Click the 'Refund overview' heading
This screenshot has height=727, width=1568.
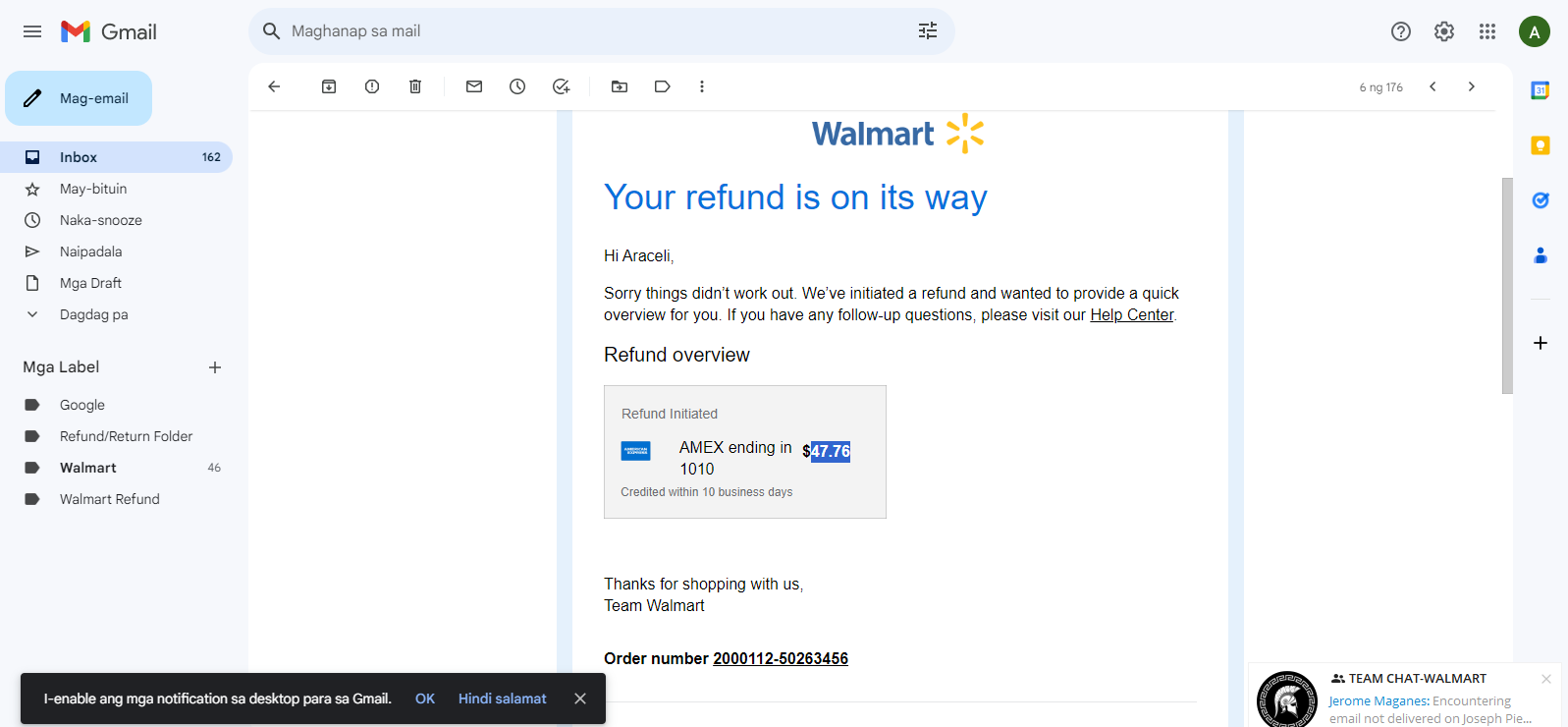[x=676, y=355]
